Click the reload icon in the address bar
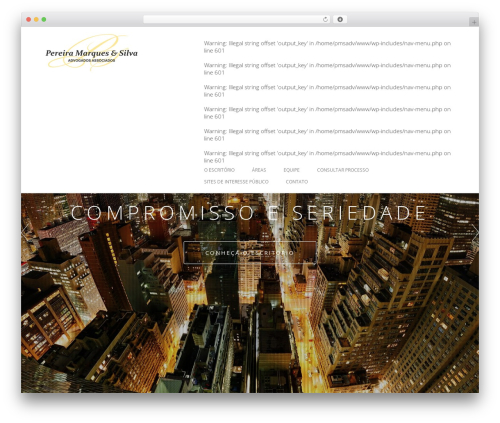Screen dimensions: 500x423 click(x=325, y=19)
